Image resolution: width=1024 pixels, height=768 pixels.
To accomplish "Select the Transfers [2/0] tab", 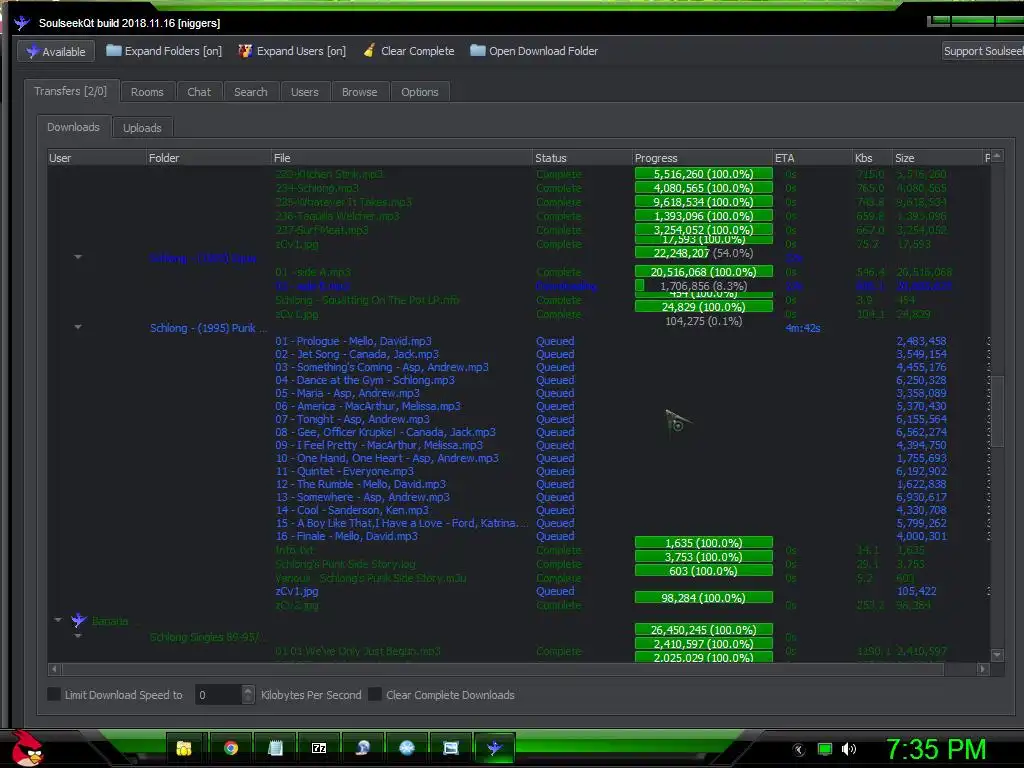I will (x=71, y=91).
